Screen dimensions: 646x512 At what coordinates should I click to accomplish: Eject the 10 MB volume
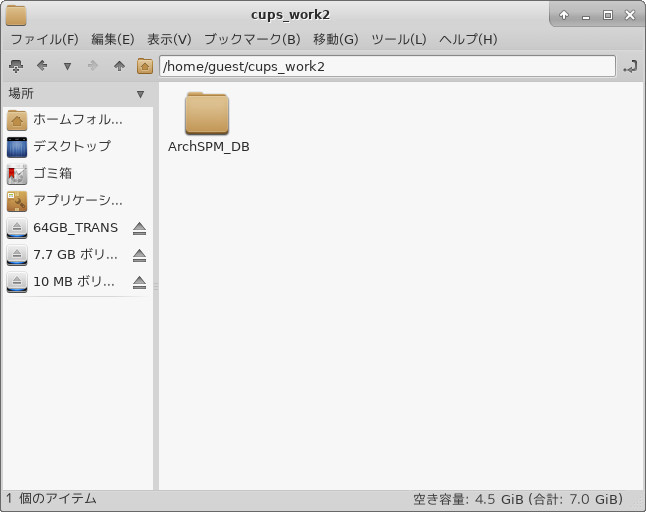coord(140,283)
